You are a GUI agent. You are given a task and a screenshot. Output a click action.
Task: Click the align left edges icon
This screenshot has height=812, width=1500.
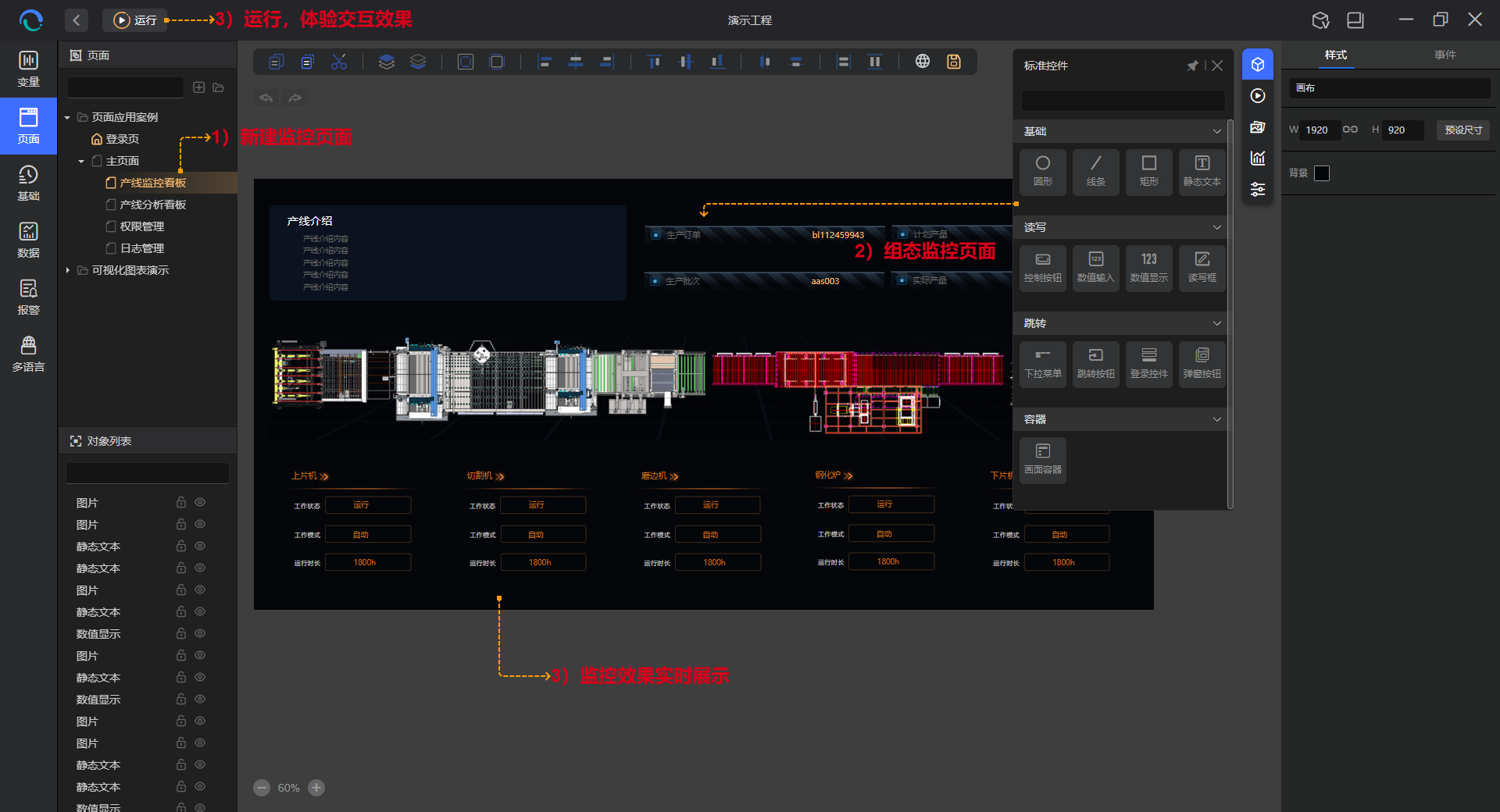(x=545, y=62)
